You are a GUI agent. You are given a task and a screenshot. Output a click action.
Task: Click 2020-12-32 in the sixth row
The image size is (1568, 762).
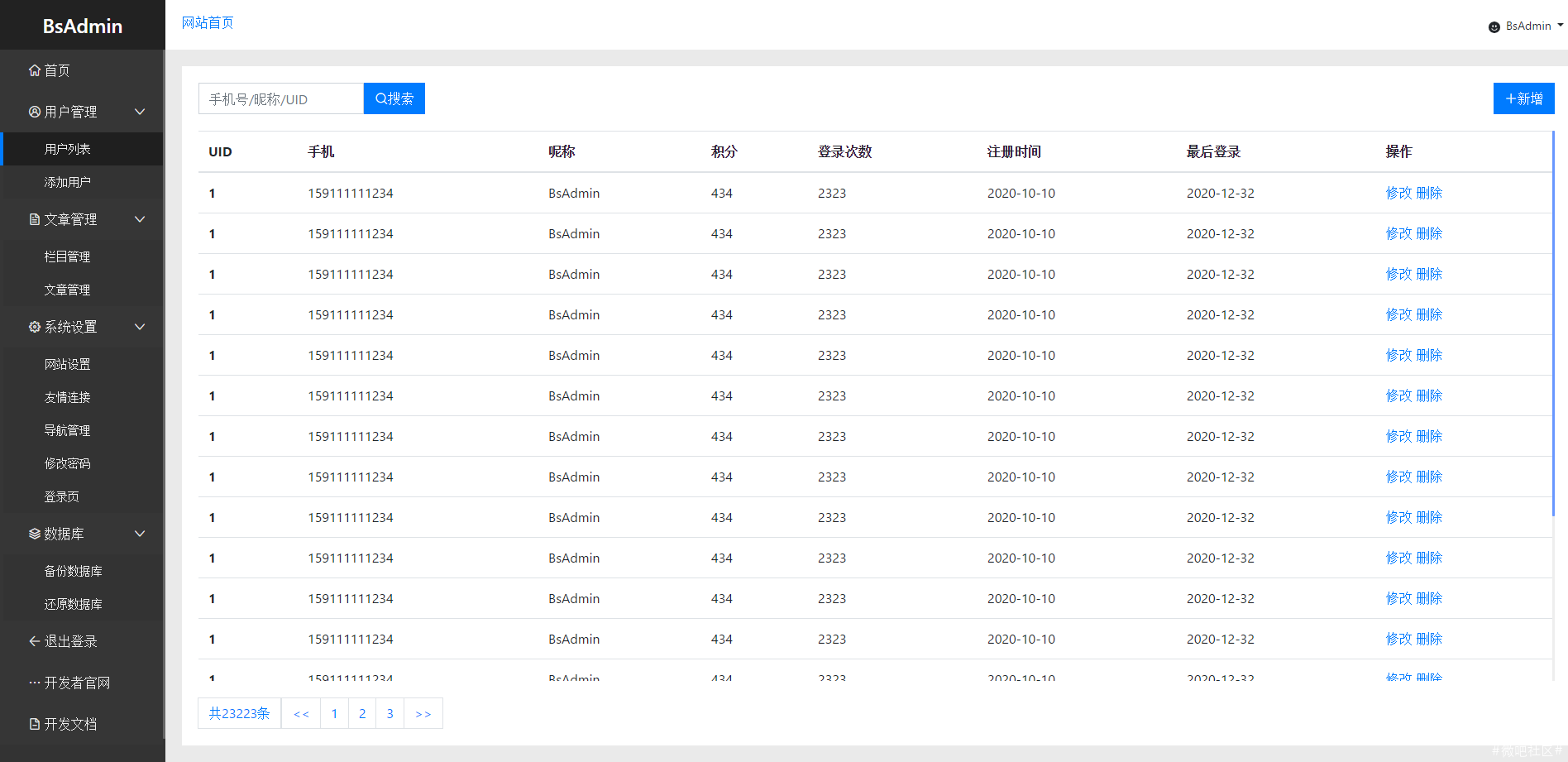coord(1221,395)
